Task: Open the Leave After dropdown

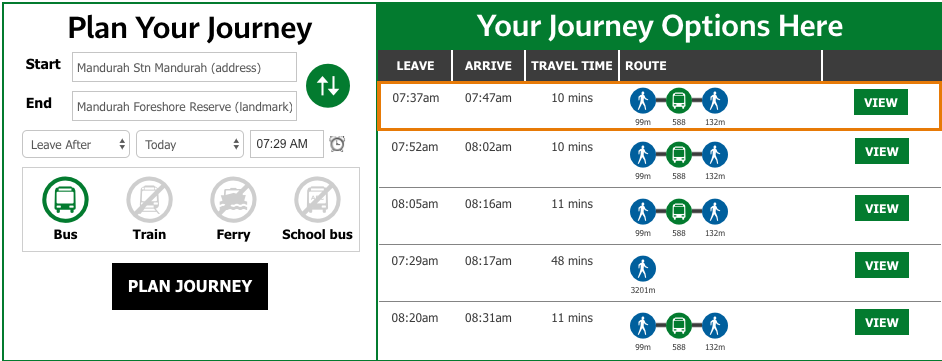Action: 76,144
